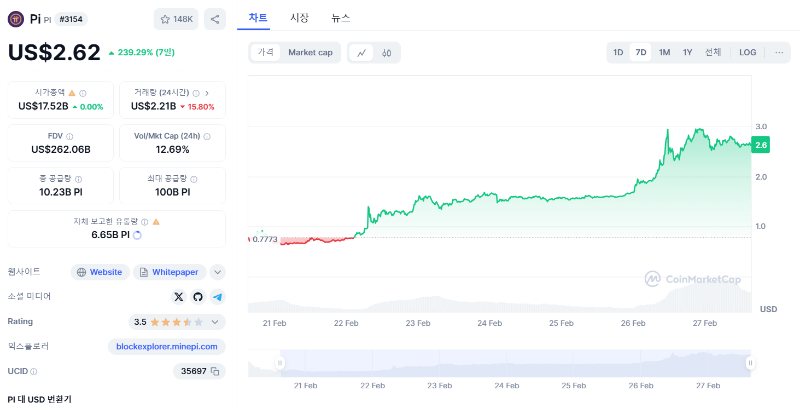Show UCID info icon
800x408 pixels.
(x=34, y=372)
